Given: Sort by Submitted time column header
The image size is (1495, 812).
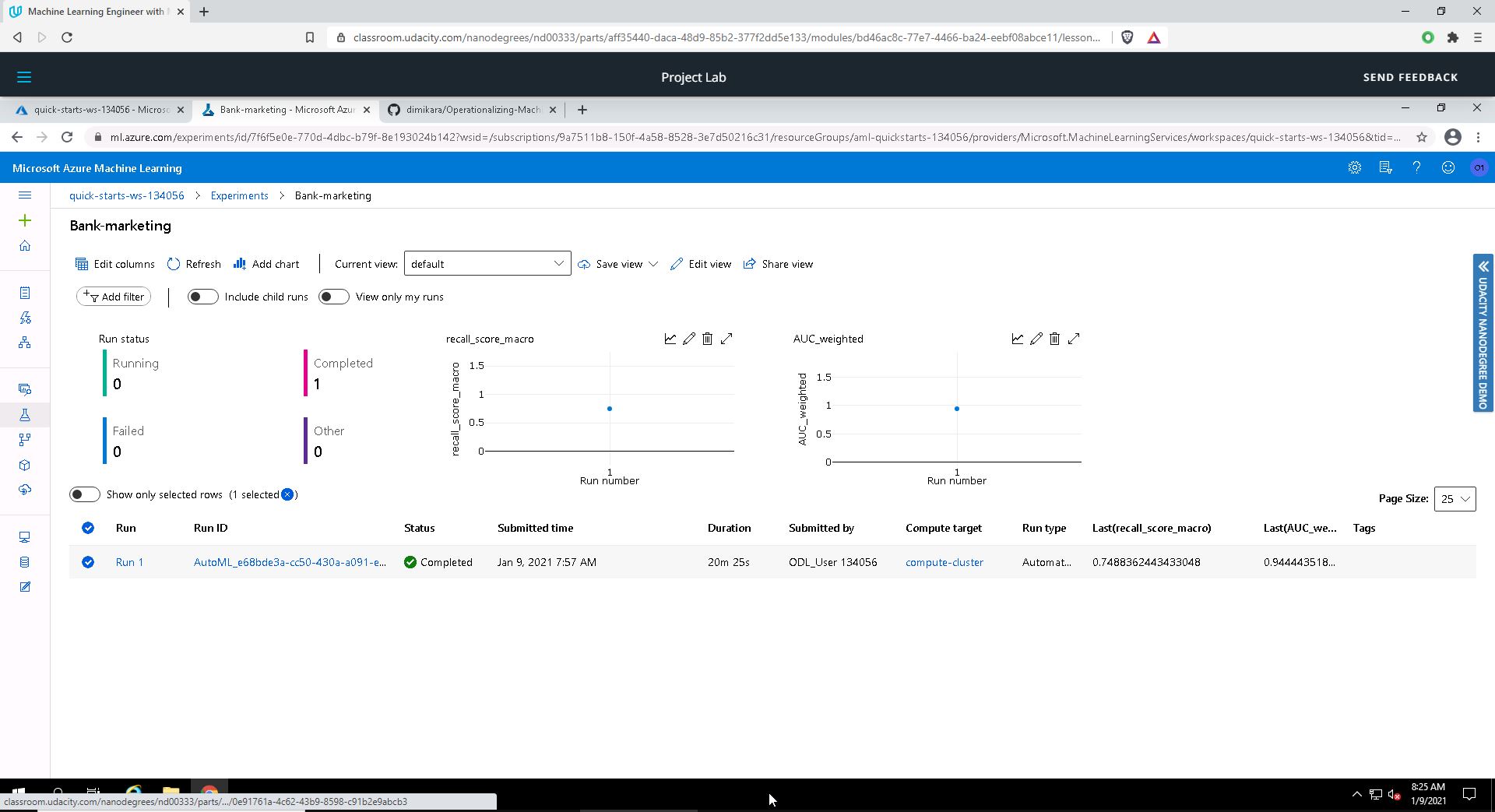Looking at the screenshot, I should click(535, 528).
